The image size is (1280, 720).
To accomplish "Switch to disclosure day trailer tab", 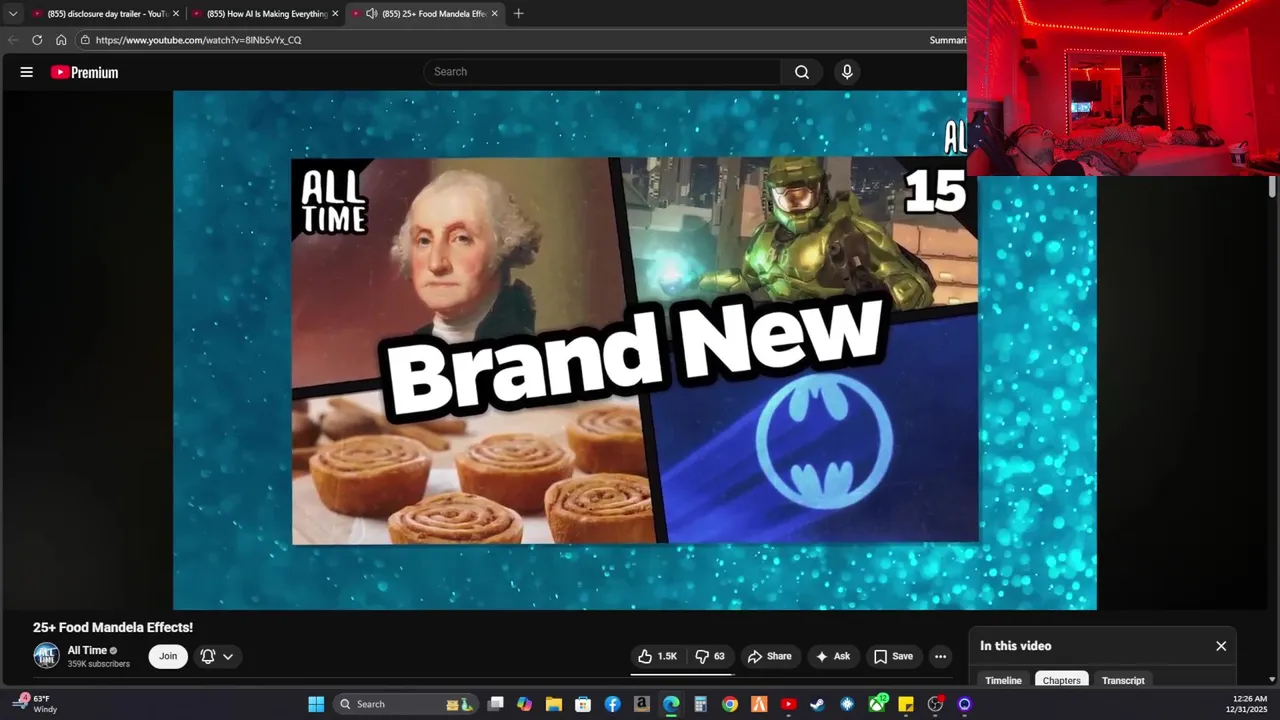I will [106, 14].
